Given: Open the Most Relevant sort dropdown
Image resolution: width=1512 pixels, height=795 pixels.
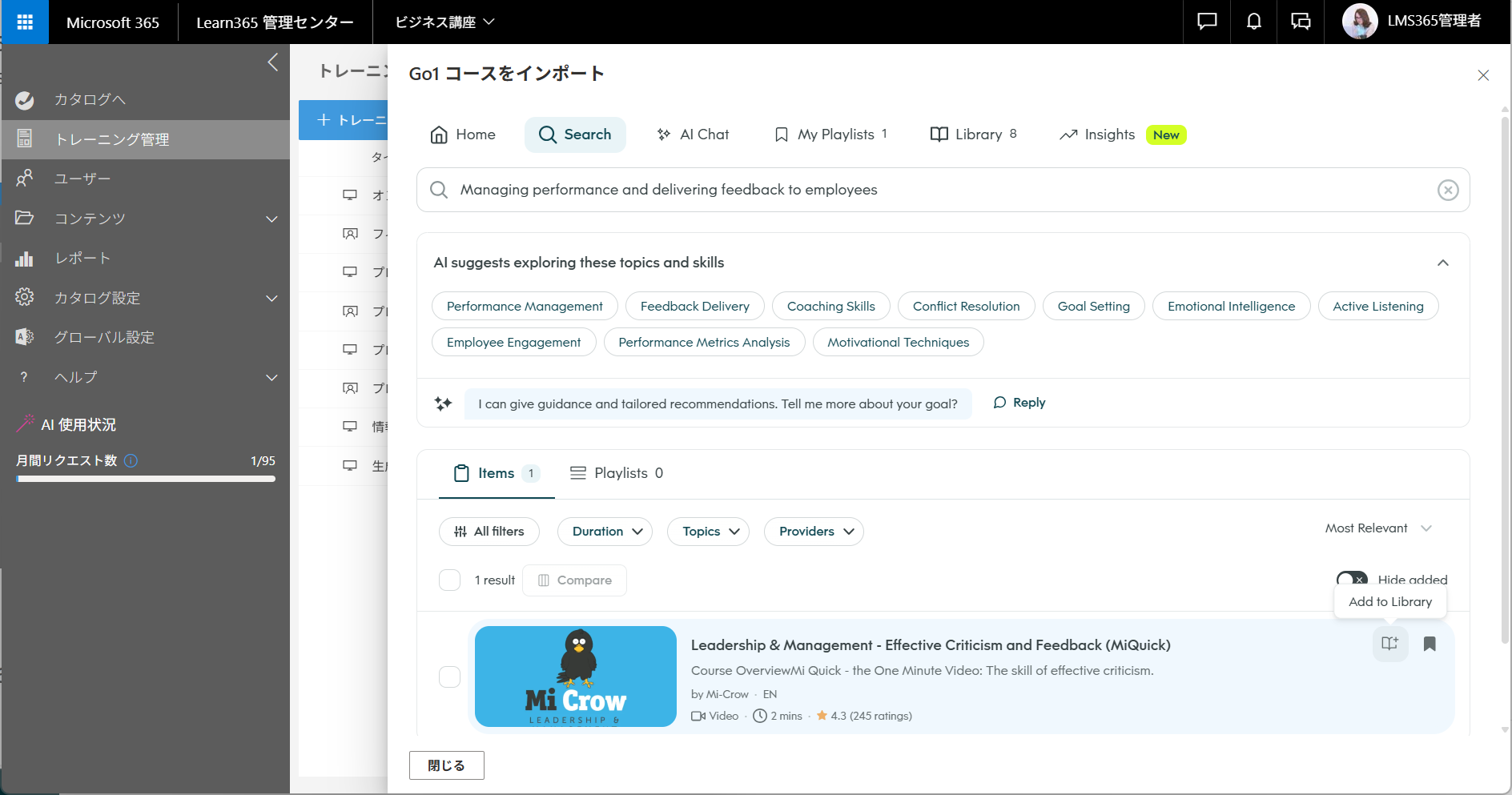Looking at the screenshot, I should coord(1378,528).
